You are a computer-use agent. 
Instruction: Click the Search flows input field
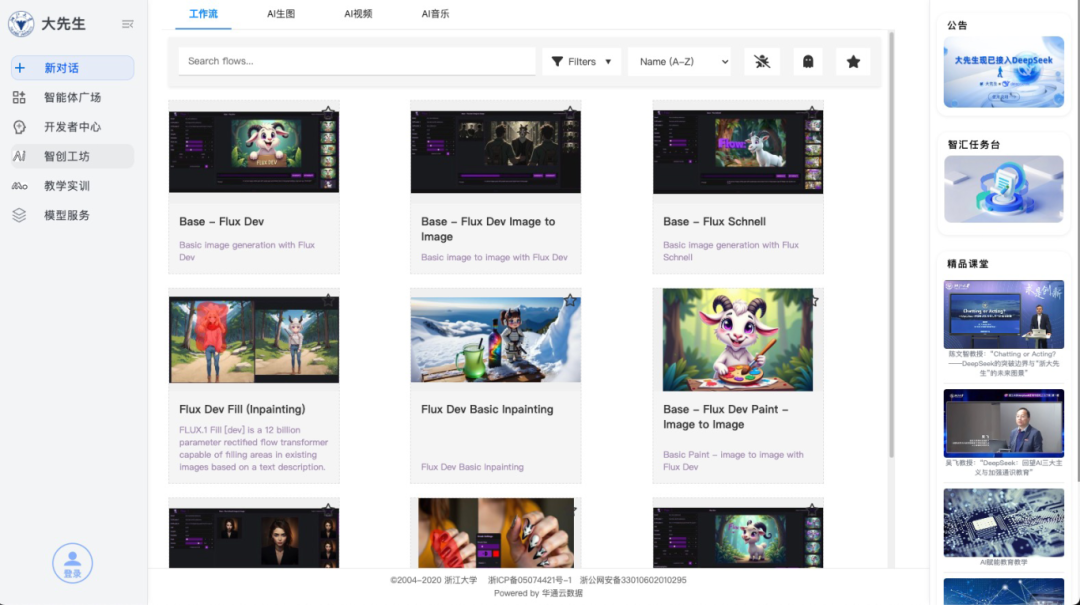click(357, 61)
